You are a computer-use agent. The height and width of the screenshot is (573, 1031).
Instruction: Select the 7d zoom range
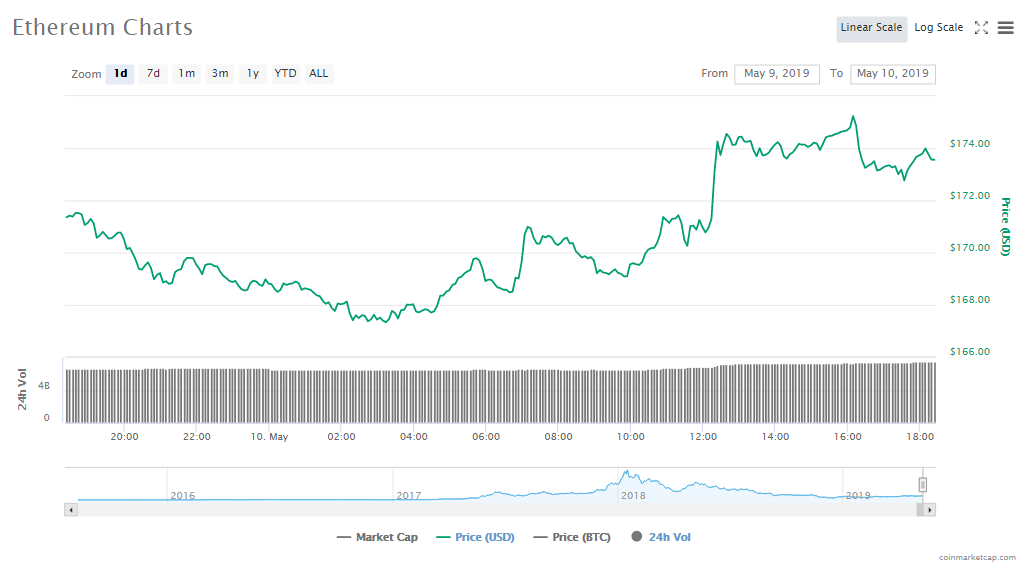click(x=153, y=74)
